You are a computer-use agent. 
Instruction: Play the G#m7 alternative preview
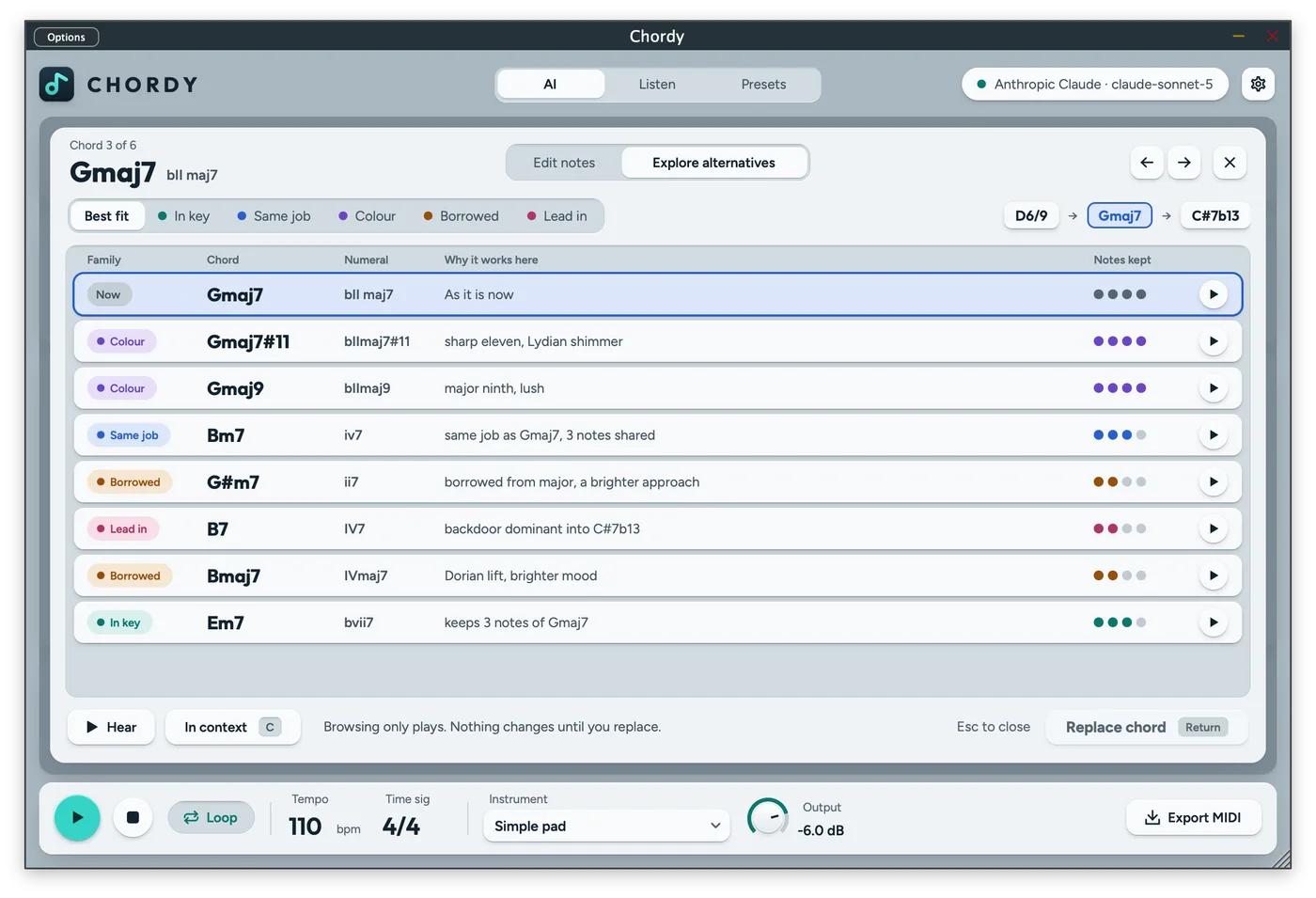point(1214,482)
